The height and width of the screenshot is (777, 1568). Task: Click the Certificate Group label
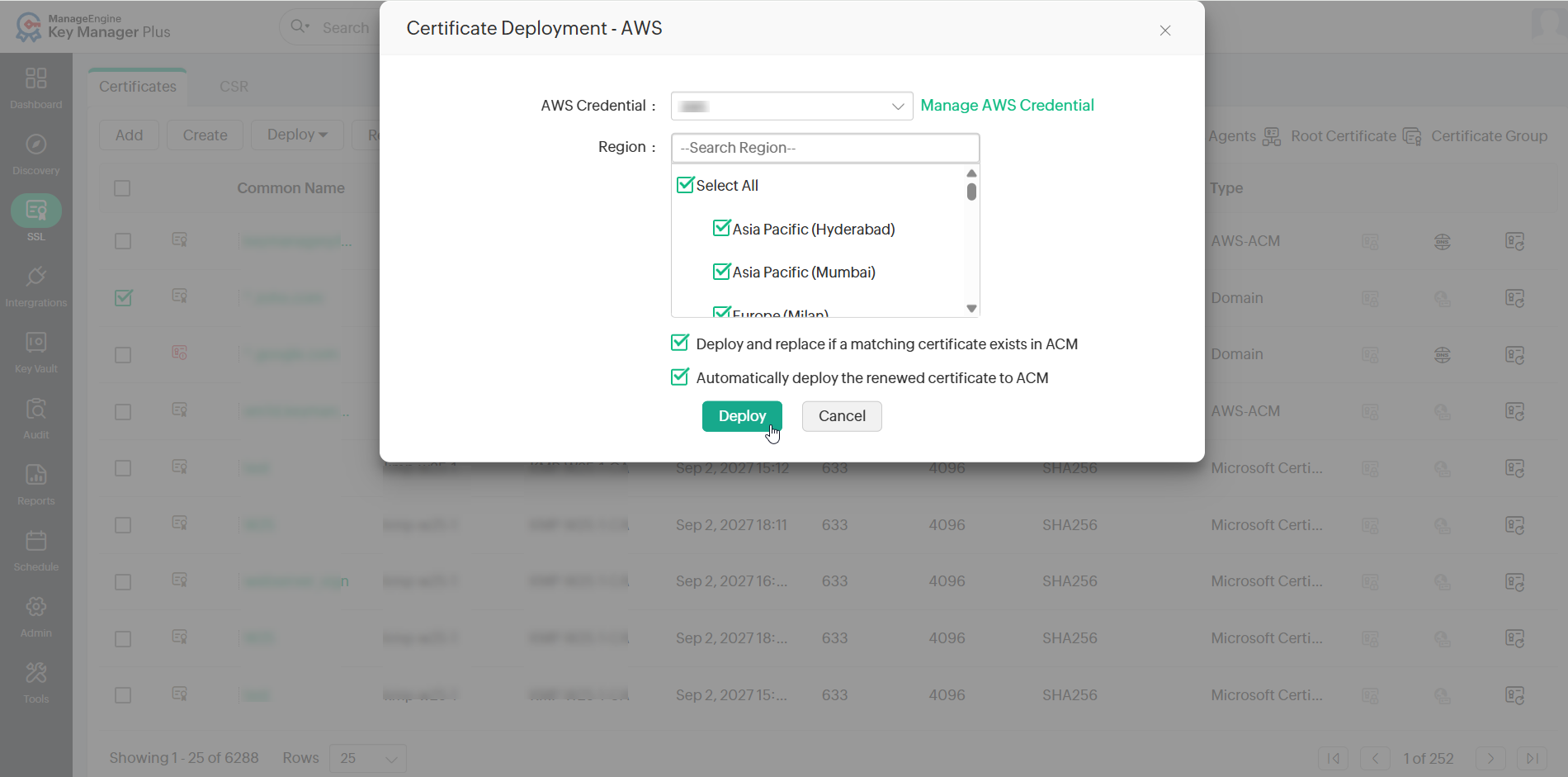(1489, 136)
